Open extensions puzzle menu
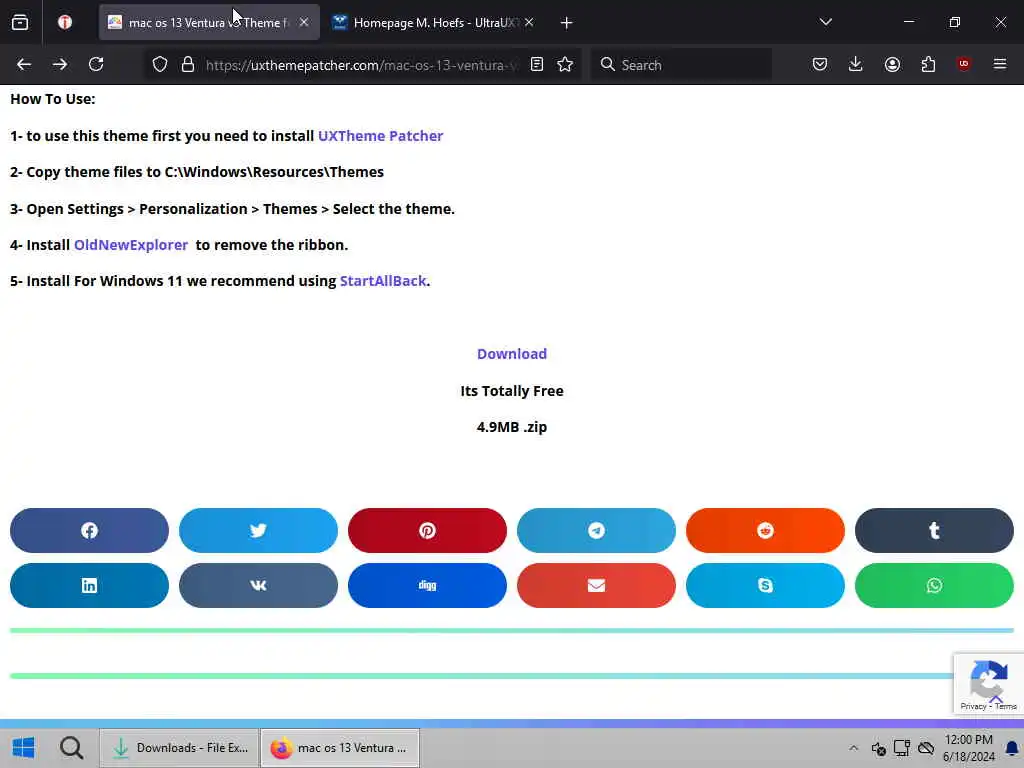 [x=928, y=64]
